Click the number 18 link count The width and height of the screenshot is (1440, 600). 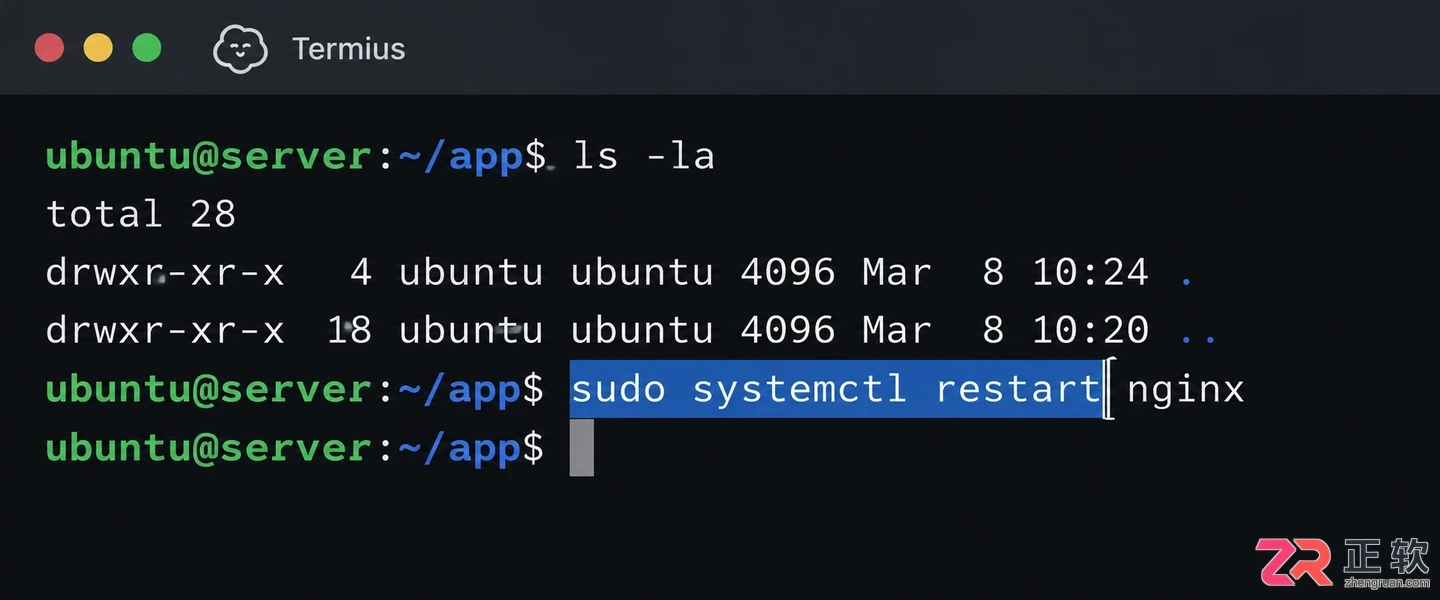pos(349,330)
